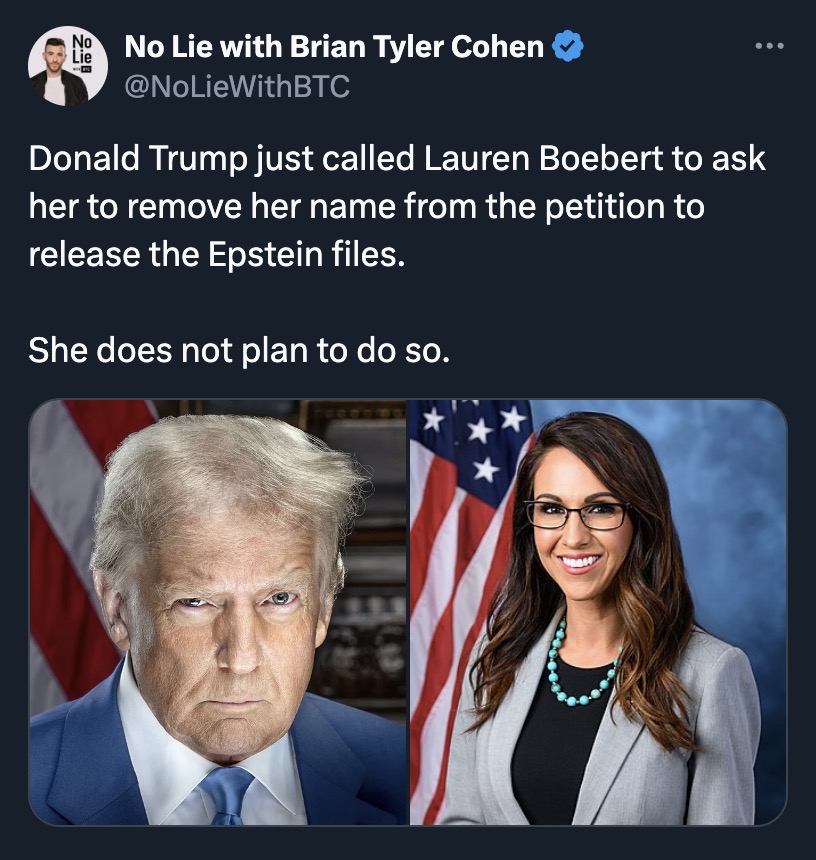
Task: Open the three-dot more options menu
Action: coord(769,46)
